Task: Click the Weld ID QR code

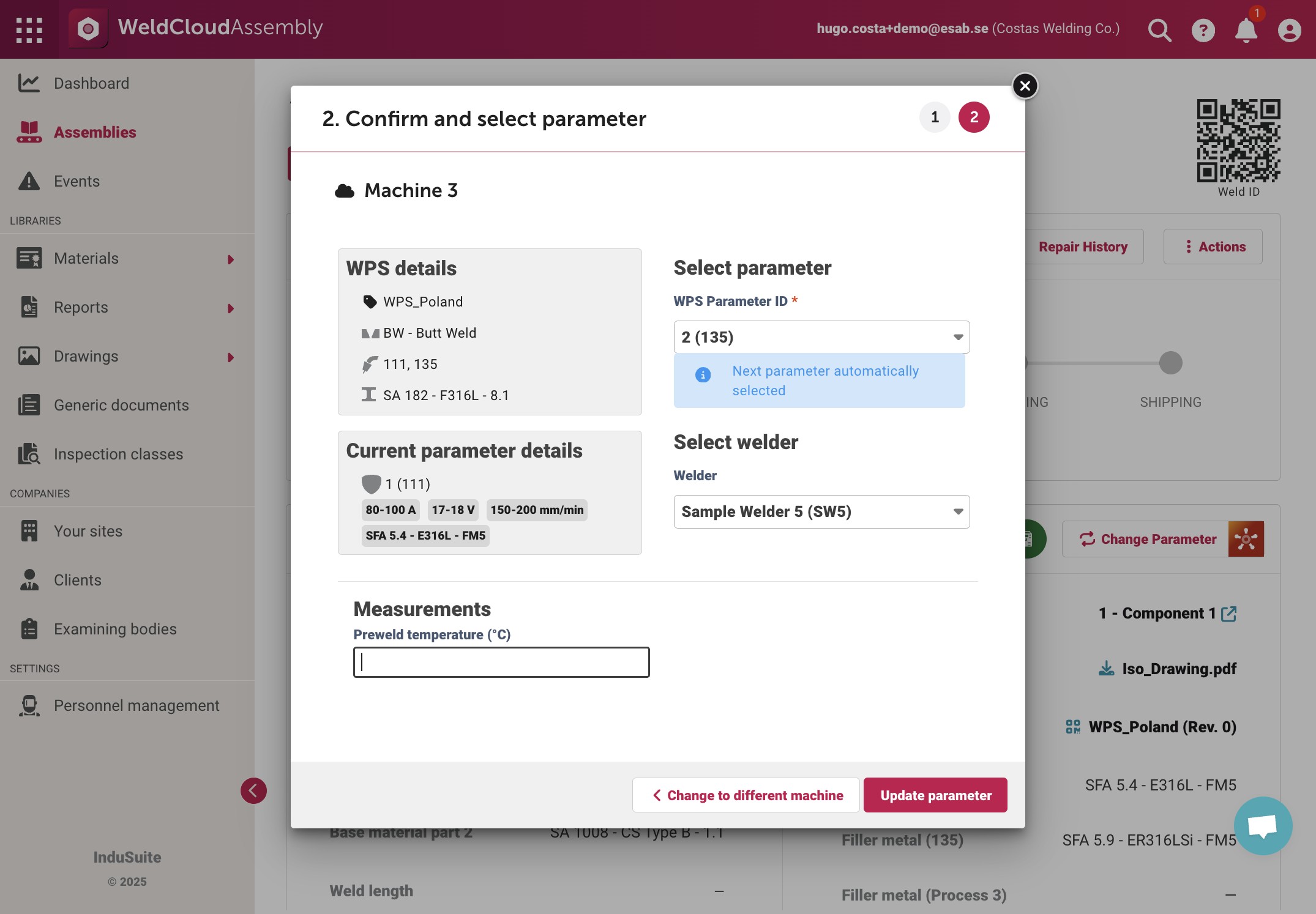Action: point(1238,141)
